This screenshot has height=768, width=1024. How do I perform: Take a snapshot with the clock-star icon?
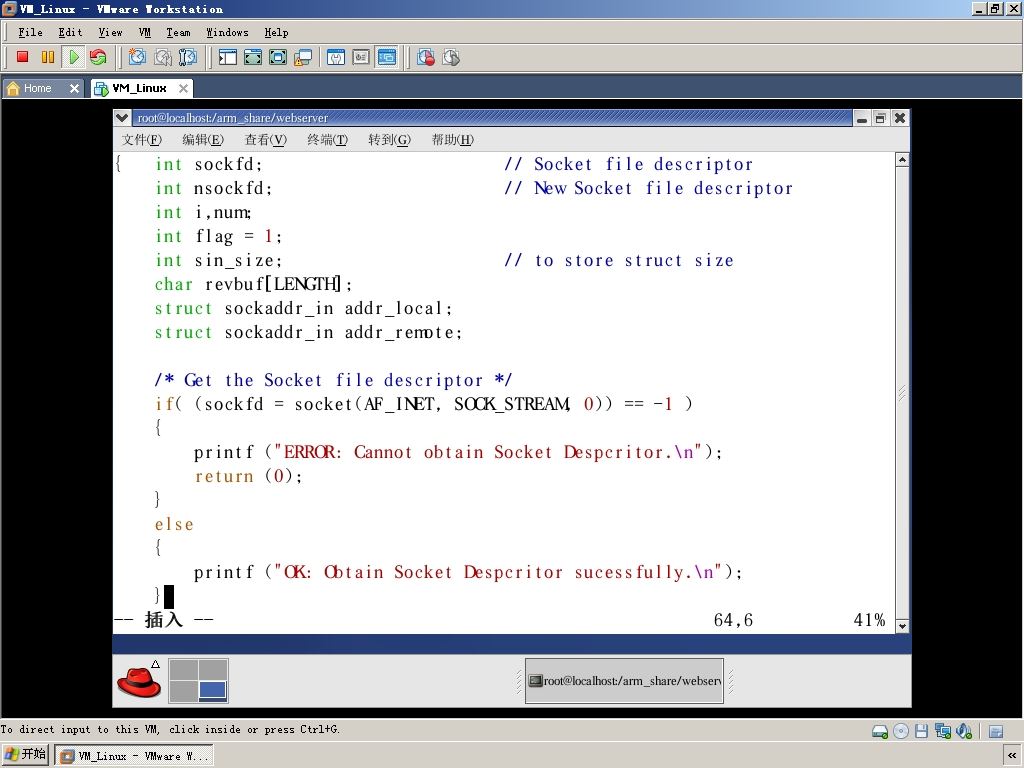137,57
